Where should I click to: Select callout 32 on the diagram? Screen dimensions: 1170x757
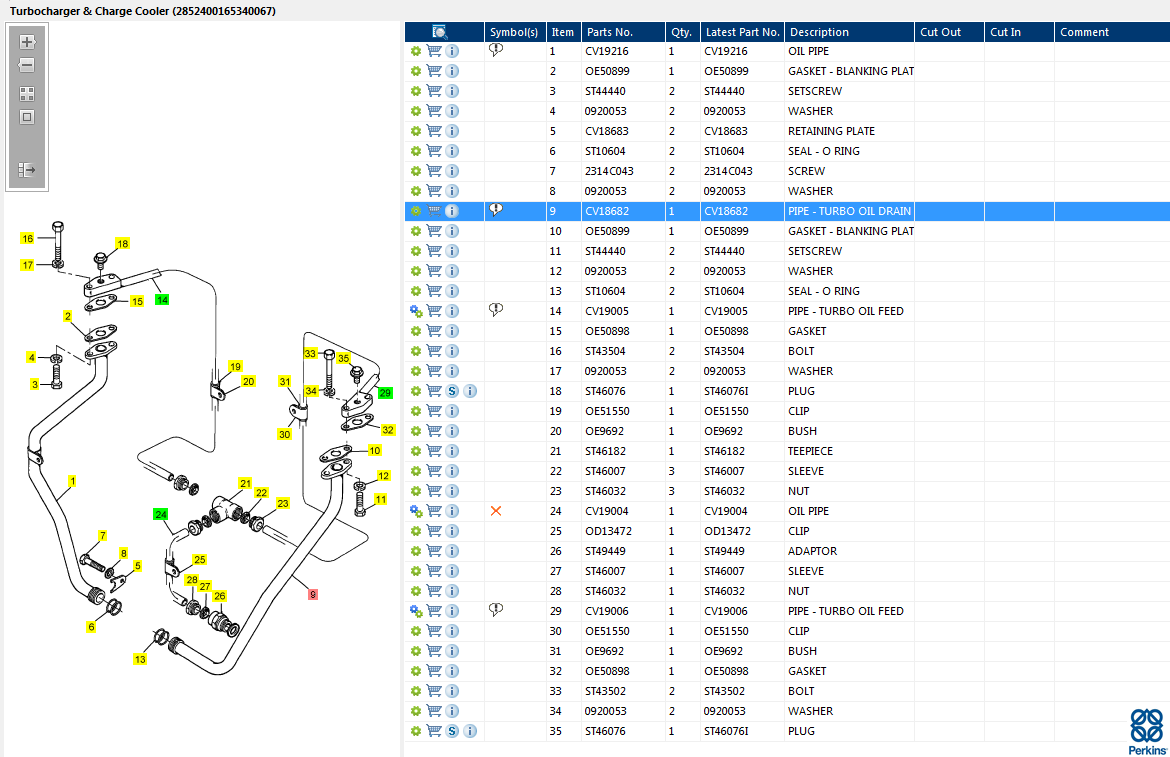pyautogui.click(x=388, y=430)
